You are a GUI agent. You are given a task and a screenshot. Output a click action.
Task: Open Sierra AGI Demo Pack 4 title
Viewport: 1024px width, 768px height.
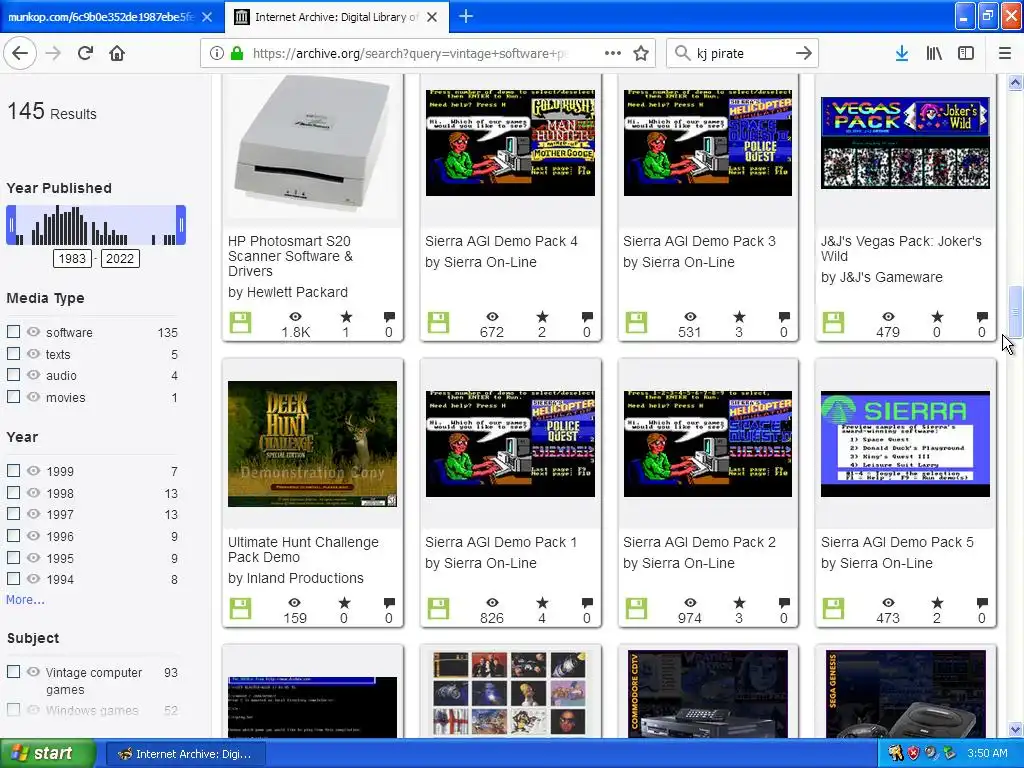point(501,241)
